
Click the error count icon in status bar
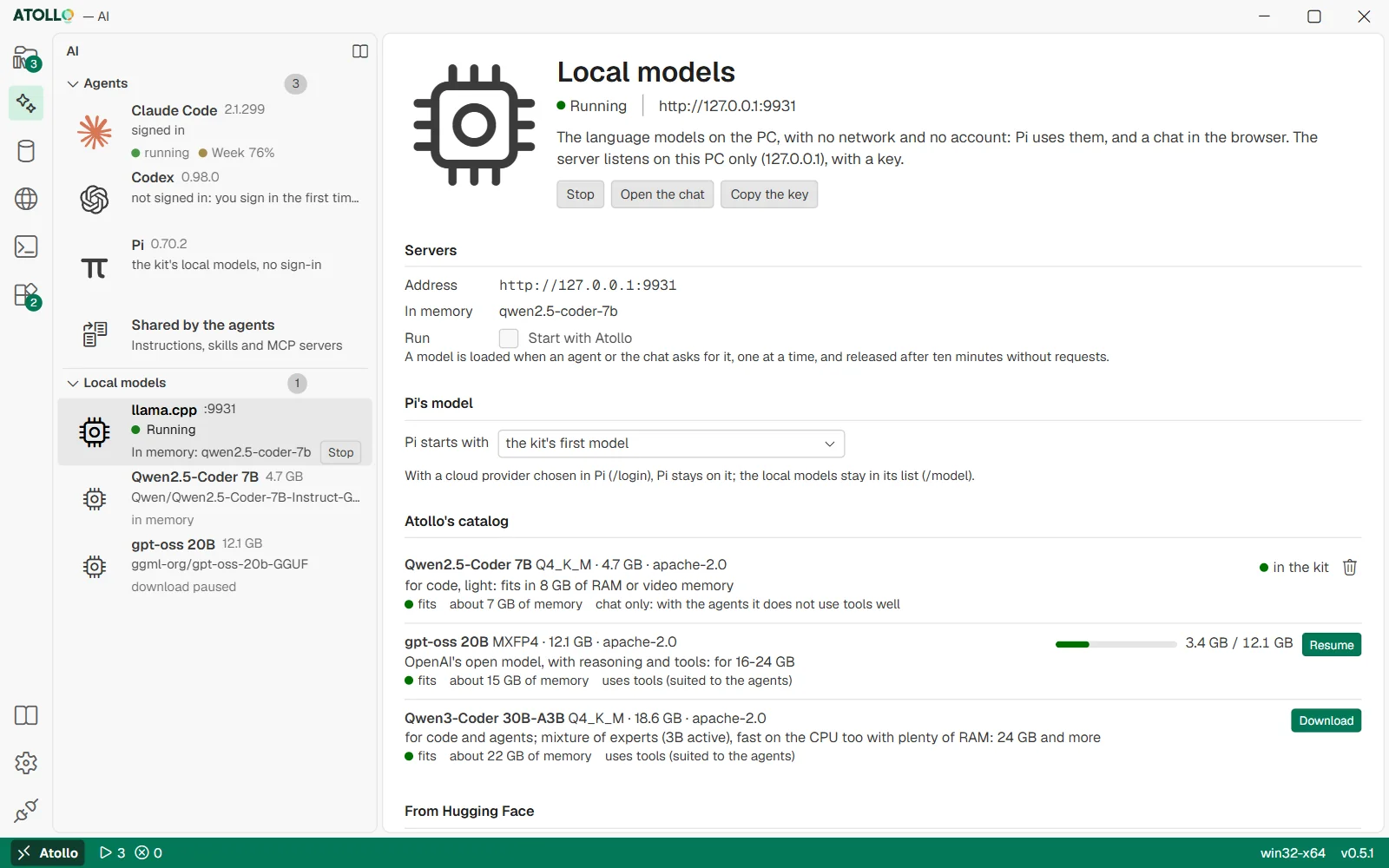[142, 853]
